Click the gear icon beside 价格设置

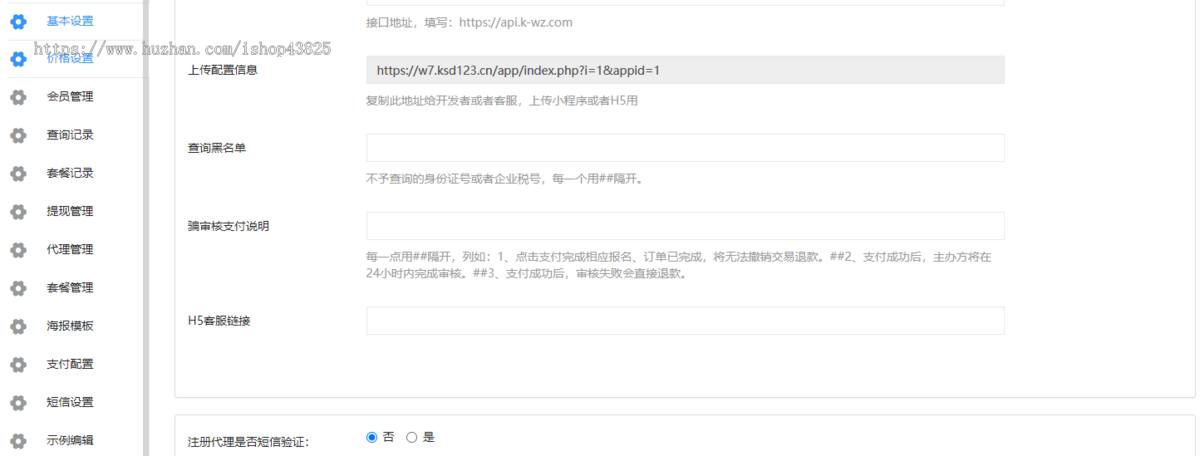[x=18, y=59]
